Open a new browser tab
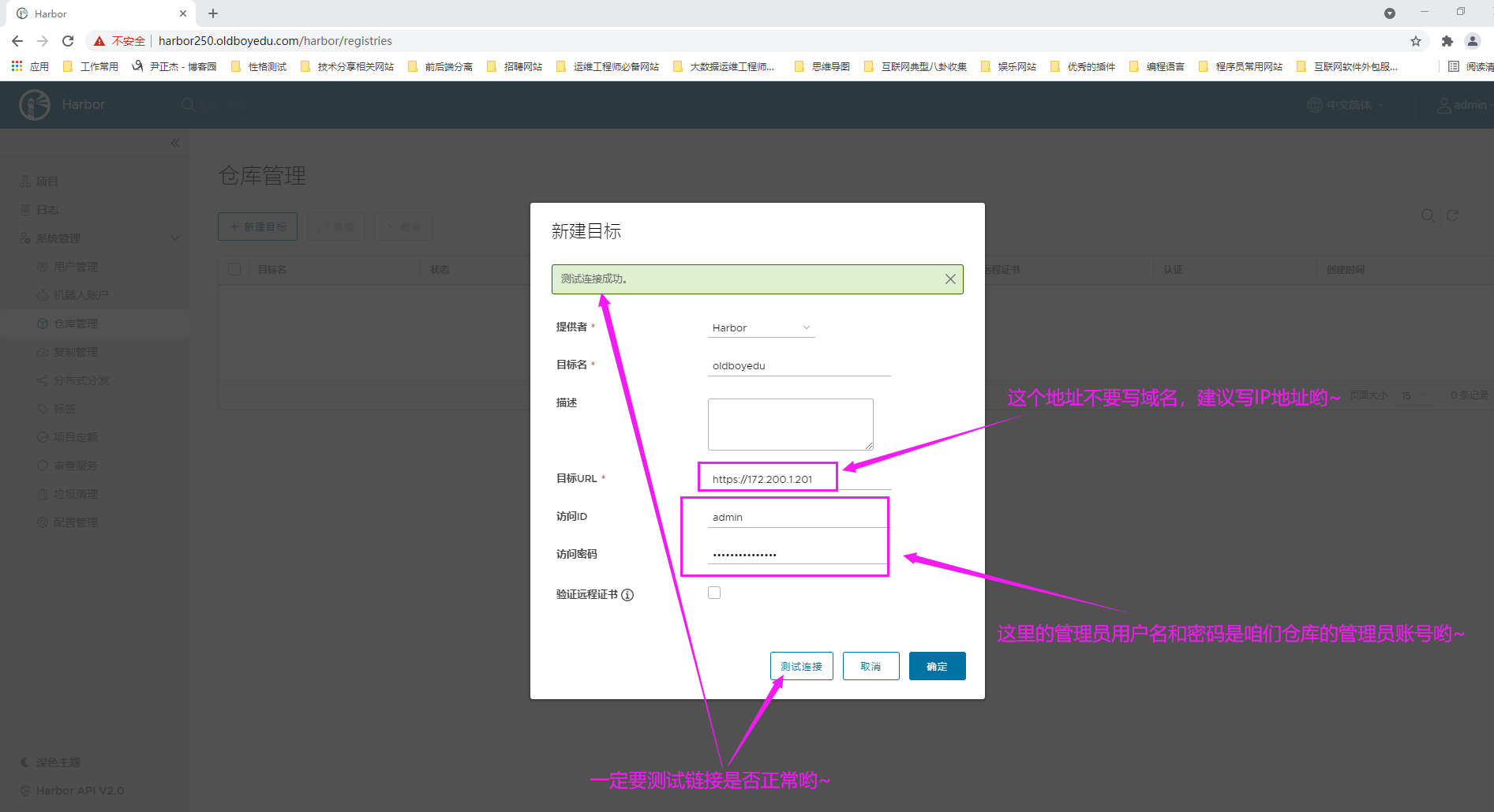 213,13
